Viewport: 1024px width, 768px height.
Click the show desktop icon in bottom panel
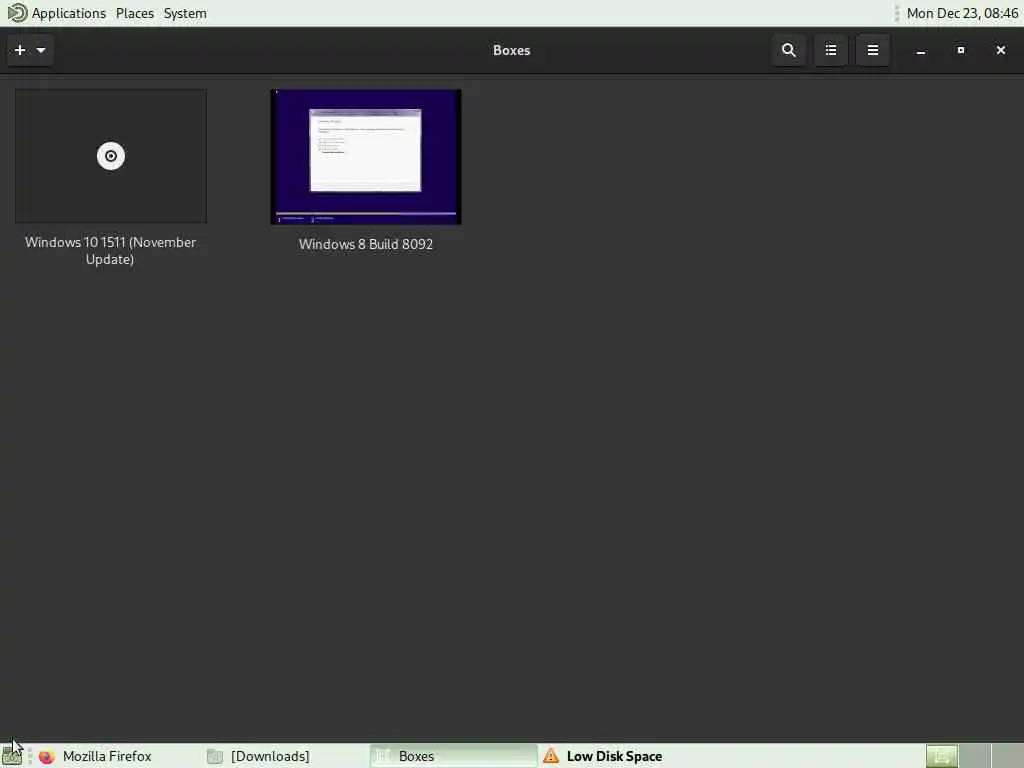[12, 756]
